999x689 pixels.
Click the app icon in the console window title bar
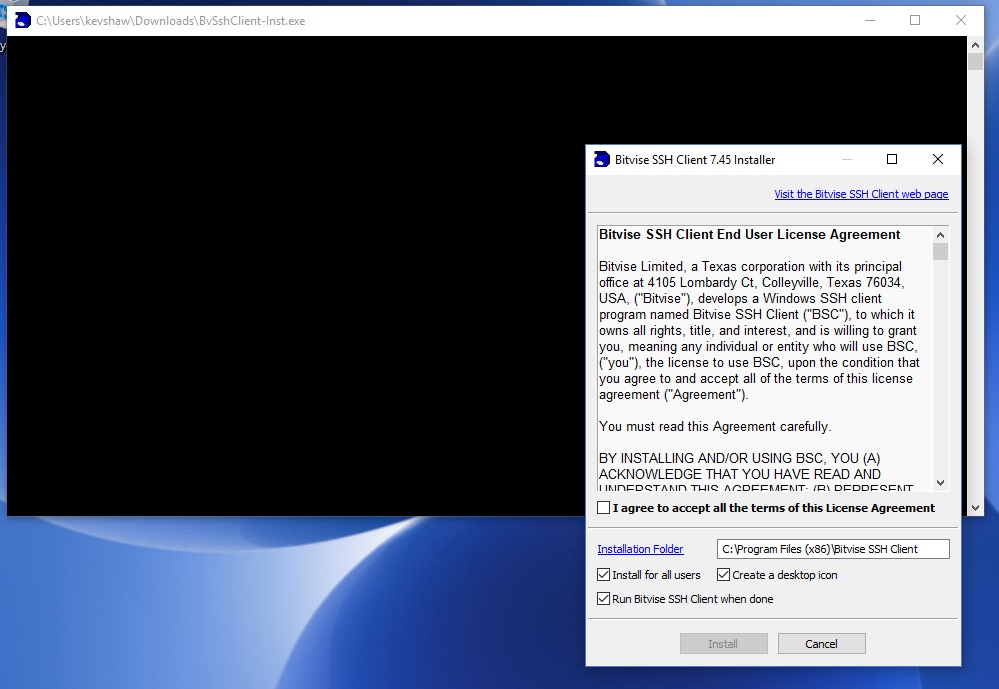21,20
